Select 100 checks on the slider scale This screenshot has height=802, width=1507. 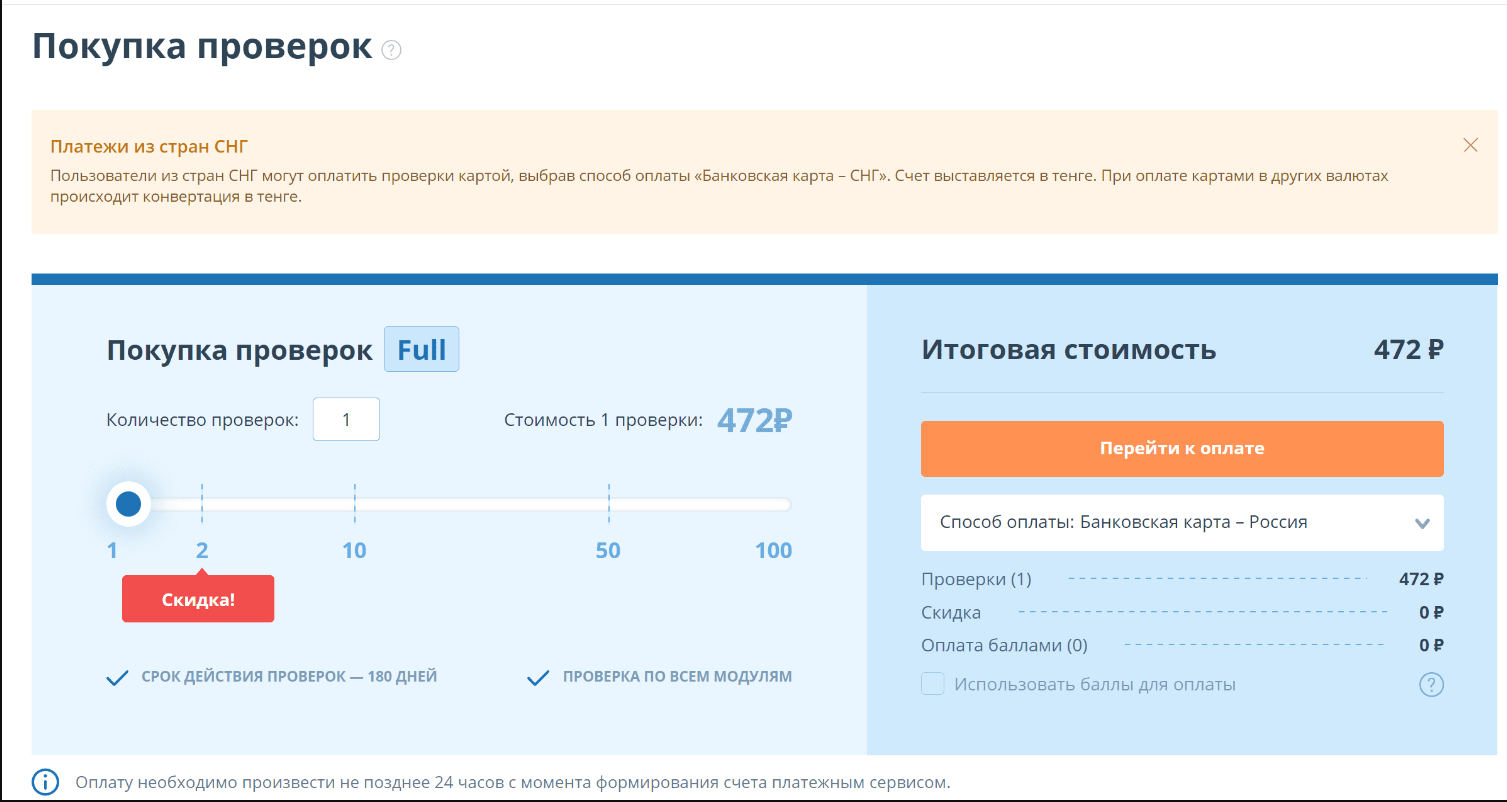[773, 550]
